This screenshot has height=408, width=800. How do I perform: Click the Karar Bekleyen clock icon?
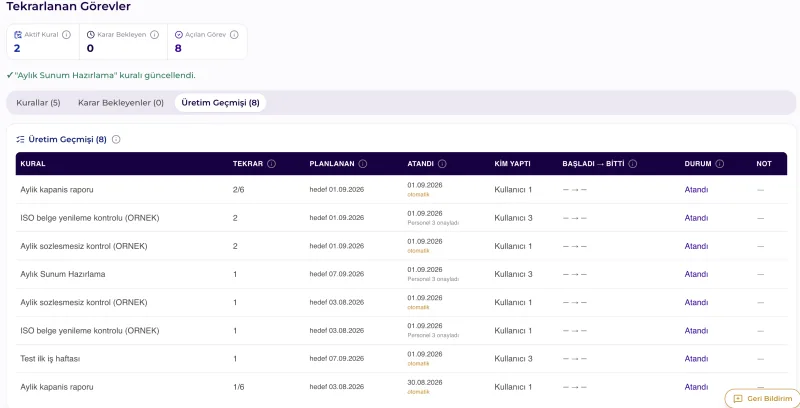pyautogui.click(x=91, y=35)
